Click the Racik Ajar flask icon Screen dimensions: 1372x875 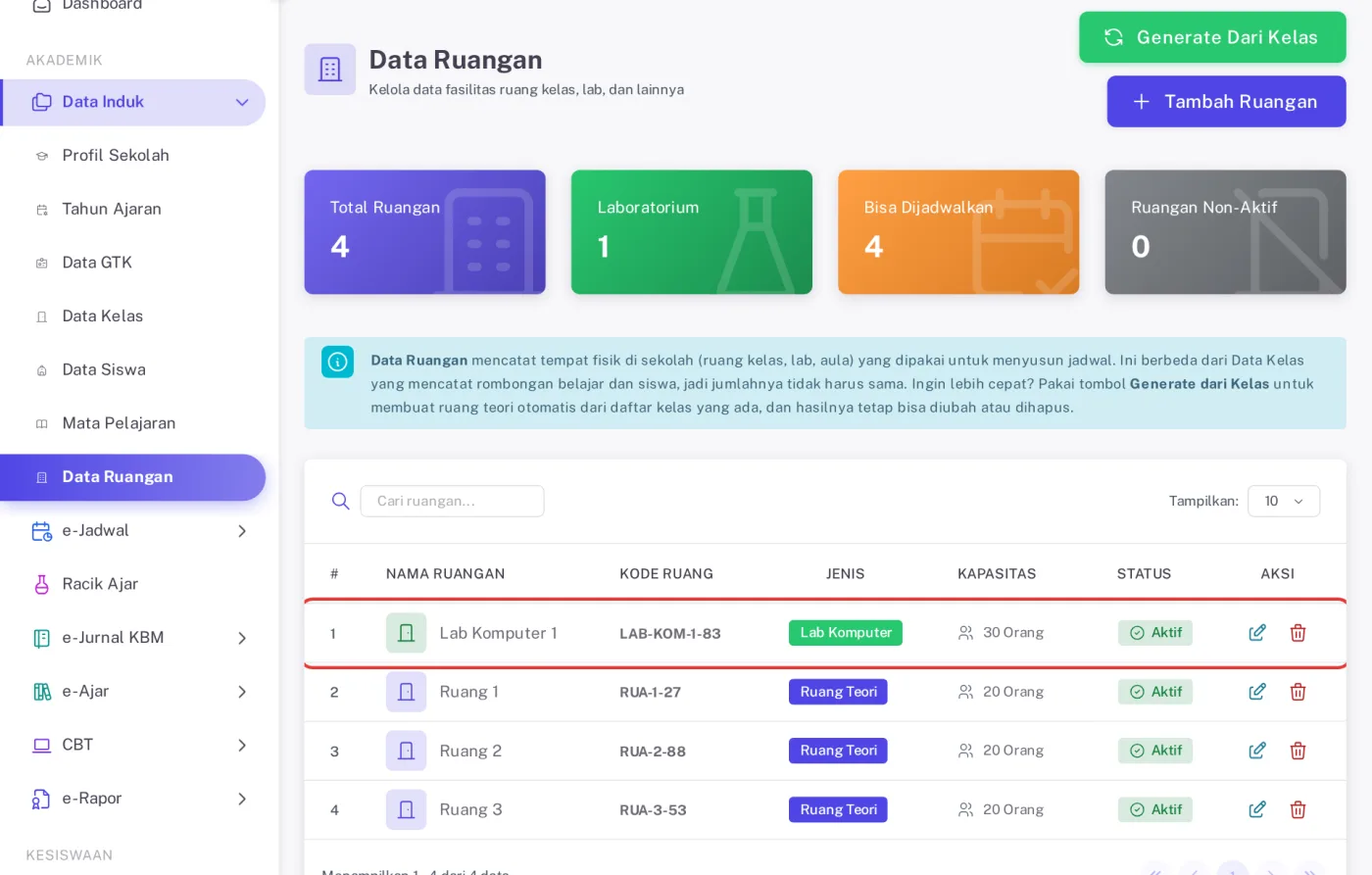[x=41, y=584]
